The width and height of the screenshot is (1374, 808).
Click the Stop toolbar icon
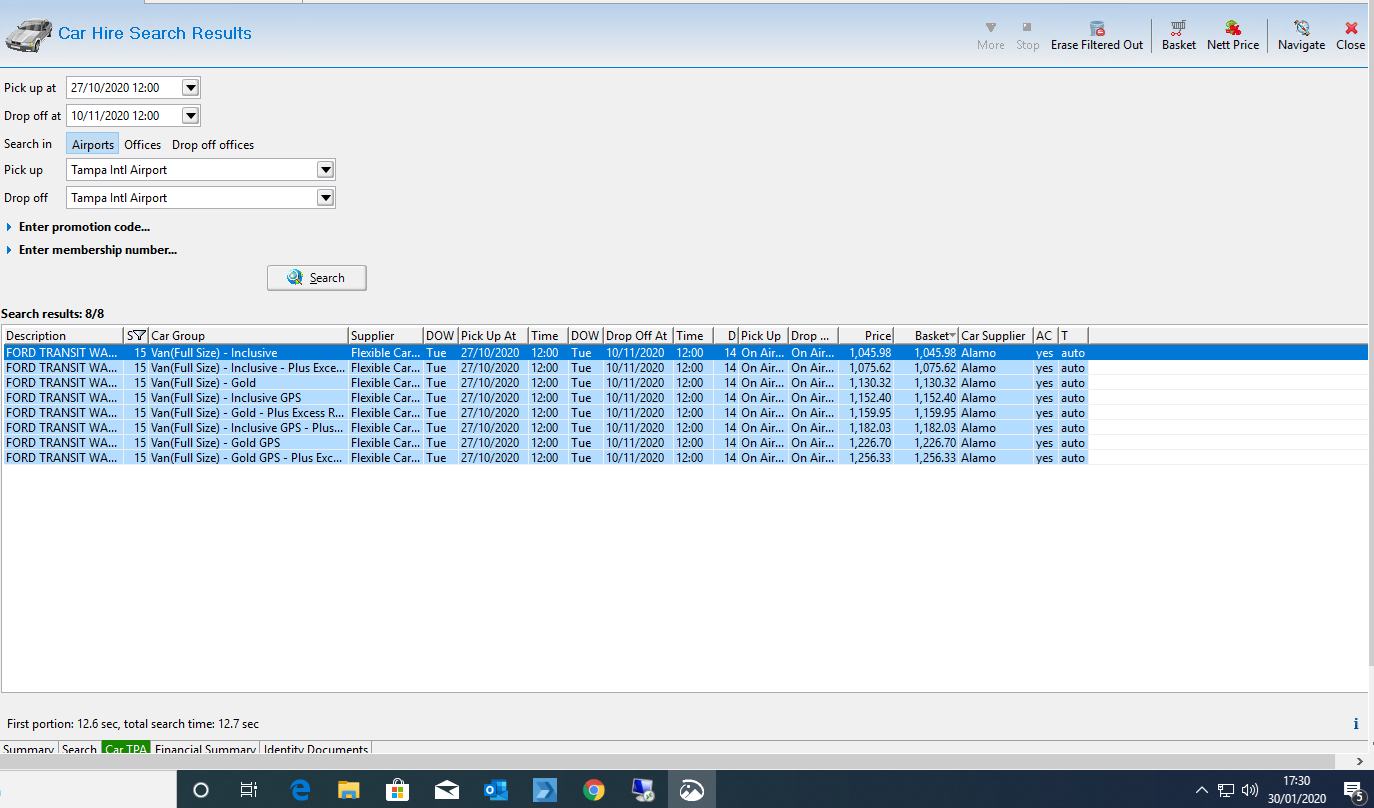(x=1027, y=28)
